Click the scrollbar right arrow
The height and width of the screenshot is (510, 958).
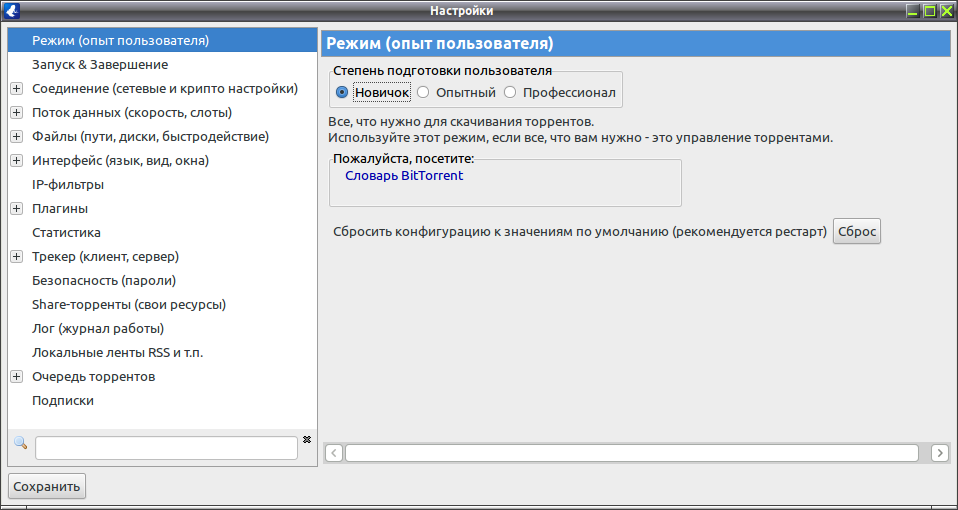[x=939, y=453]
